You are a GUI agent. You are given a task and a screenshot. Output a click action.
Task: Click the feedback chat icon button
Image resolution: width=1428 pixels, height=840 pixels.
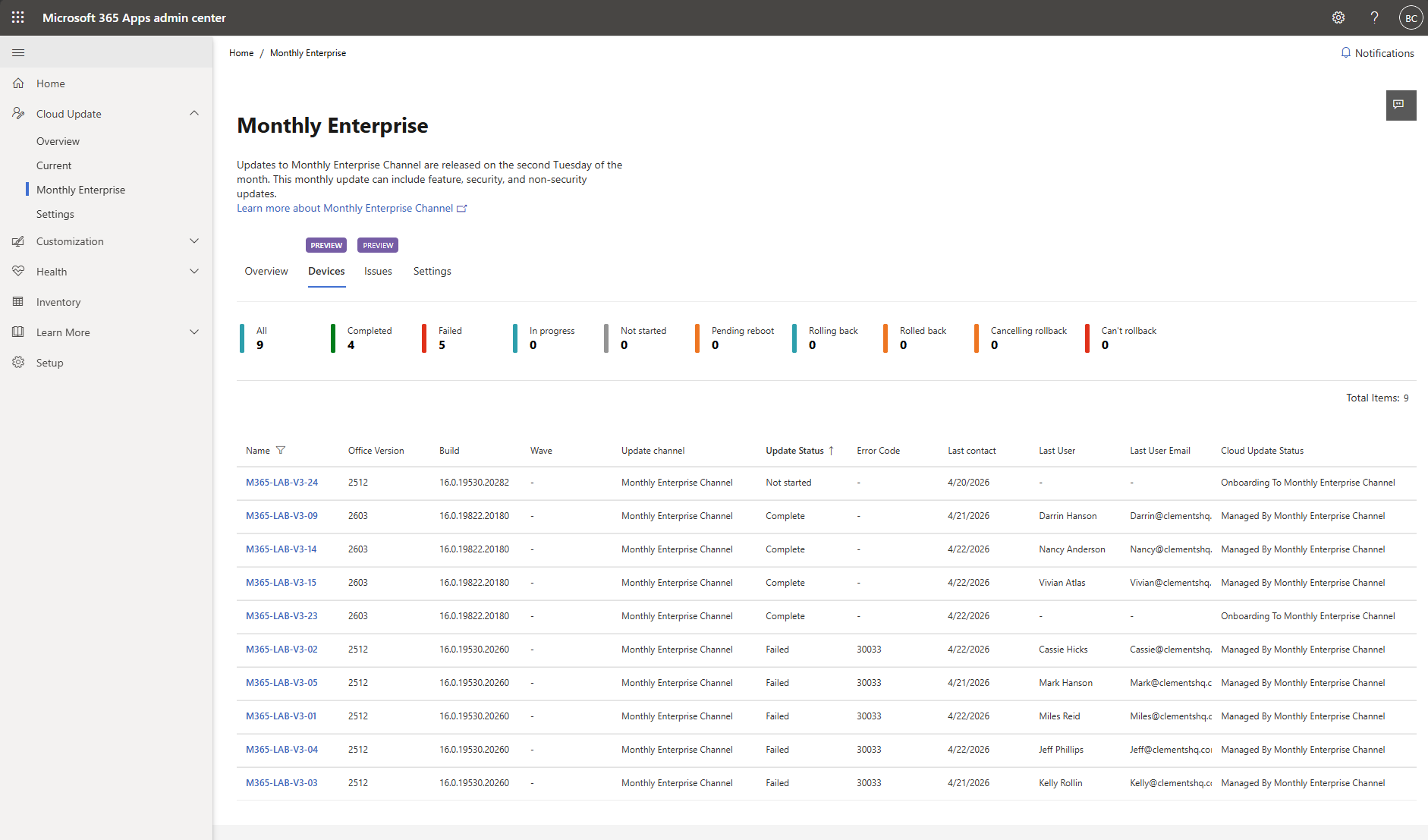point(1400,105)
